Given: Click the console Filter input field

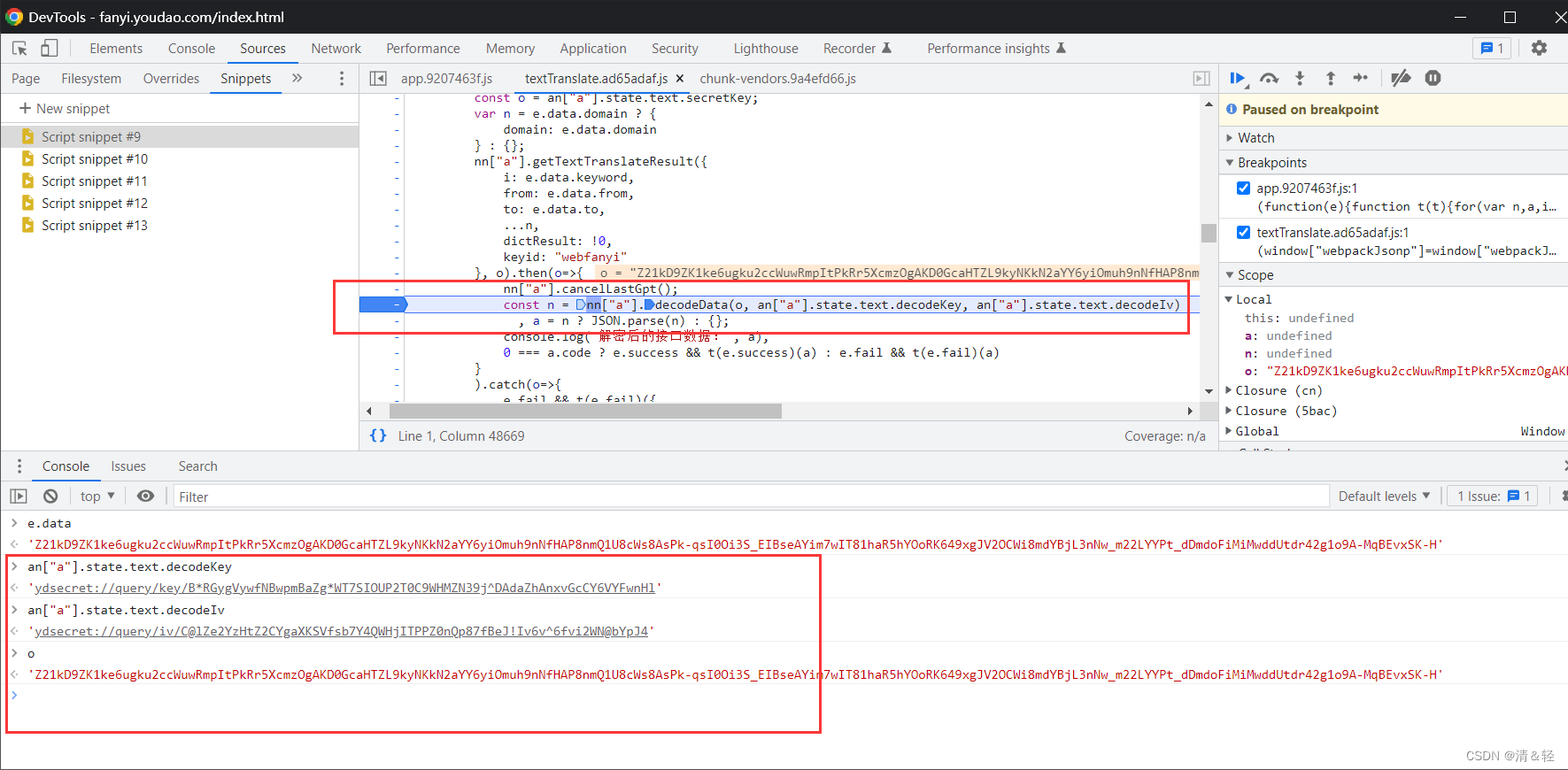Looking at the screenshot, I should pos(751,497).
